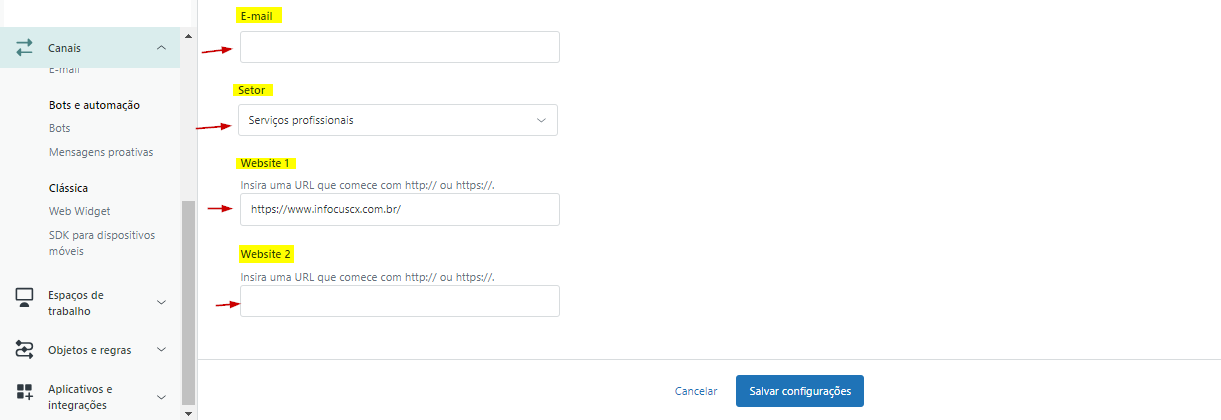
Task: Expand the Espaços de trabalho chevron
Action: point(161,302)
